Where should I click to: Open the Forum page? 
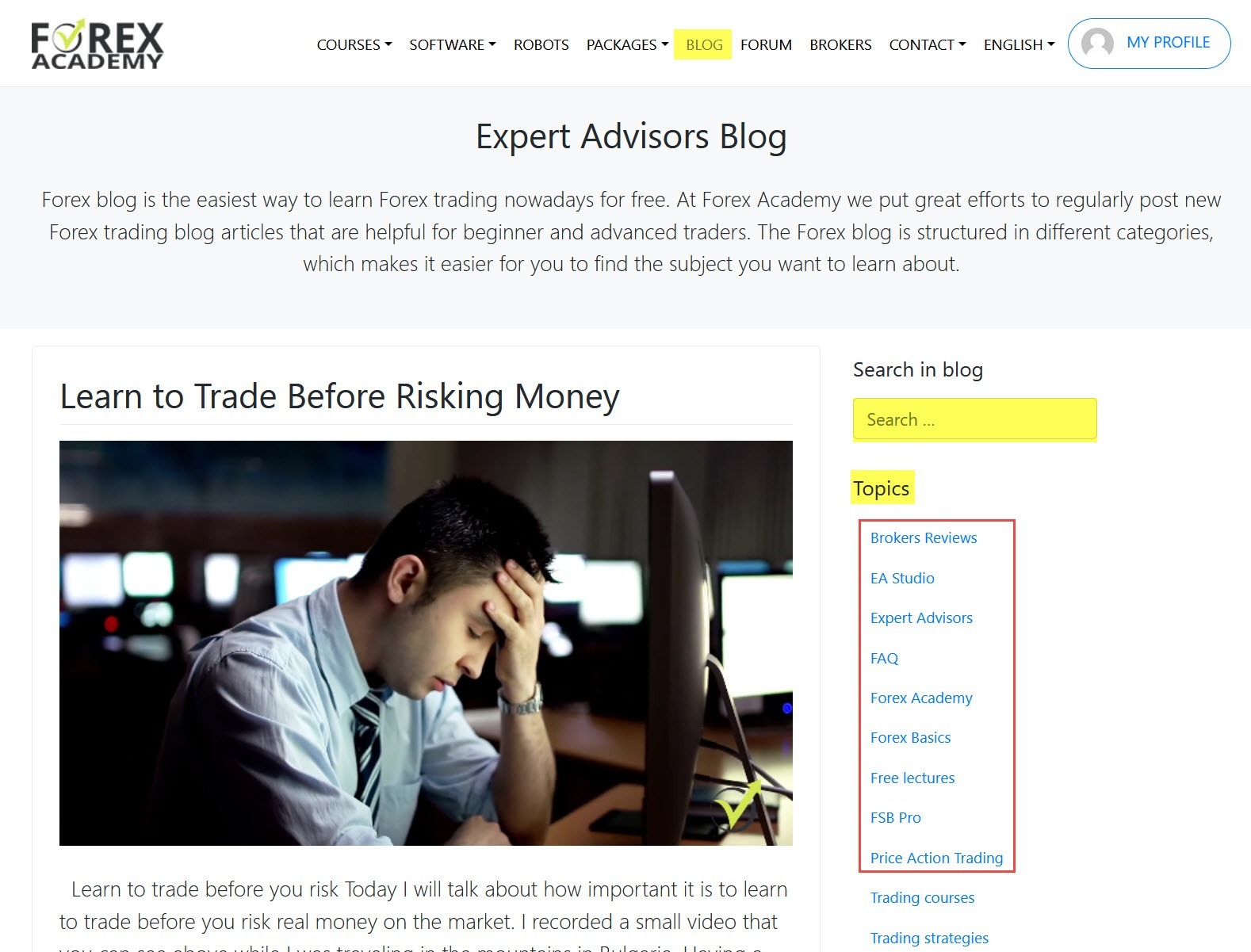766,44
